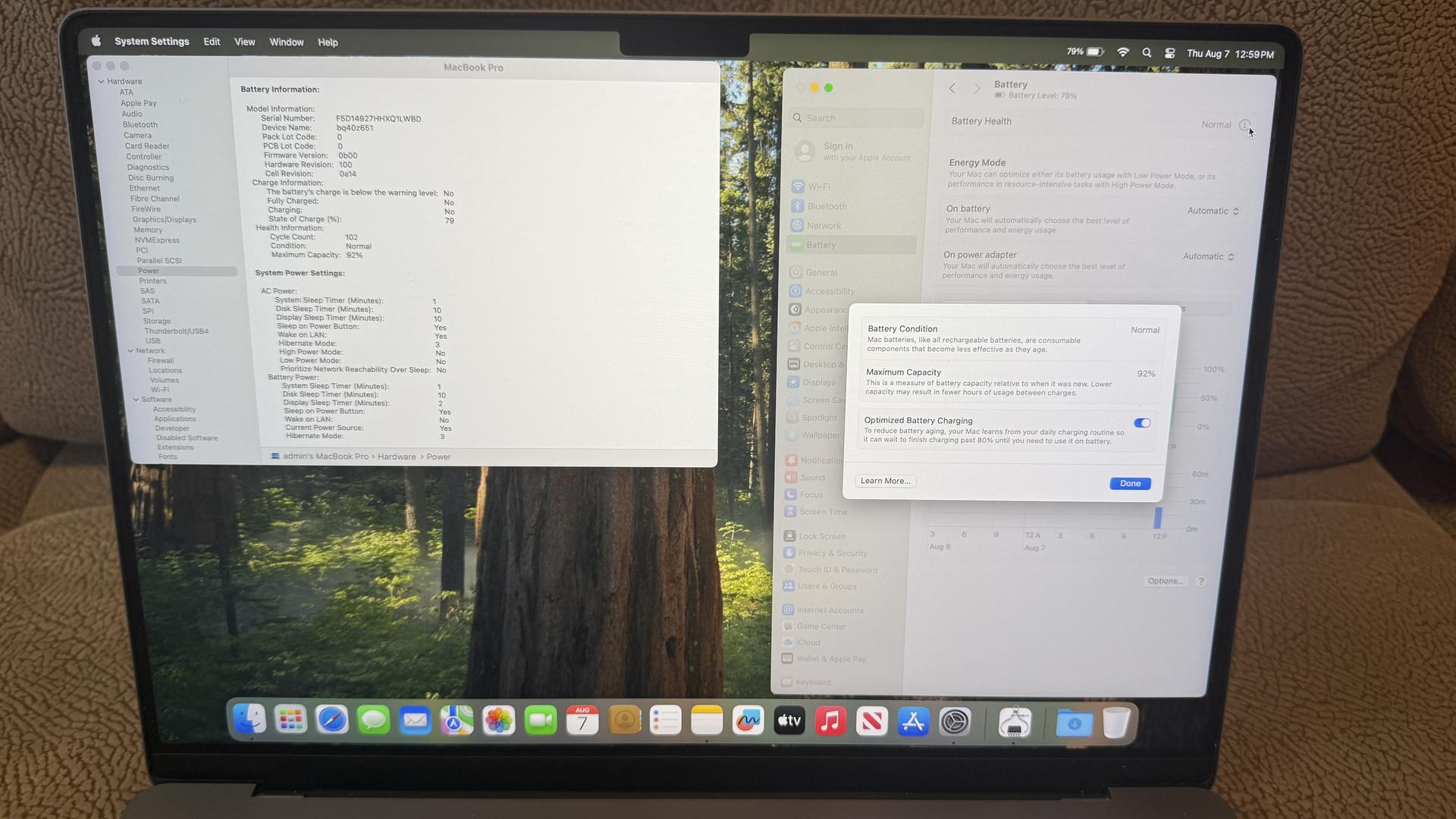This screenshot has height=819, width=1456.
Task: Open Calendar app in the Dock
Action: click(x=582, y=720)
